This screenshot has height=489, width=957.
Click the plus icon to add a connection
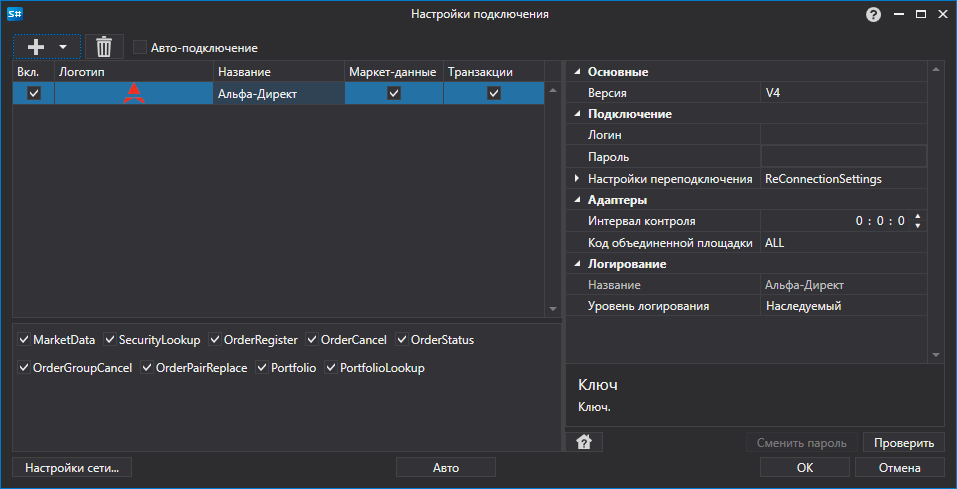[x=36, y=46]
